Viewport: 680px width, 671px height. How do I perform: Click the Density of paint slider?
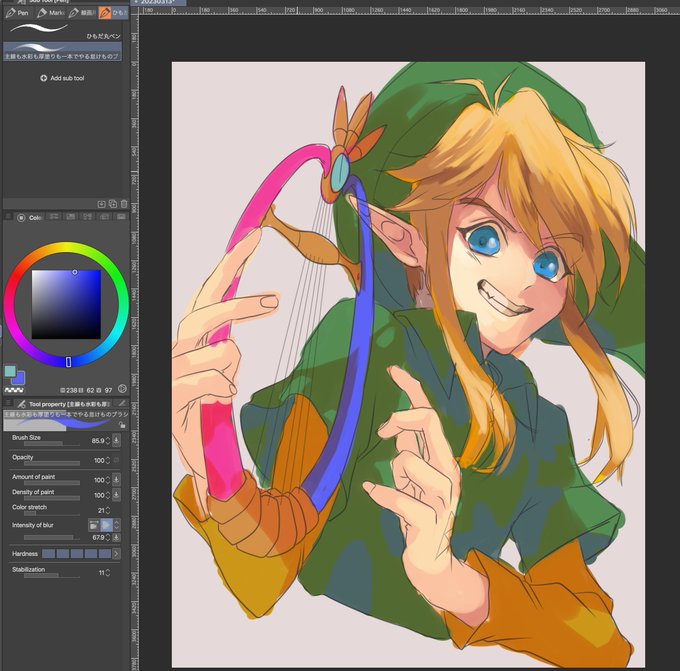(x=52, y=498)
